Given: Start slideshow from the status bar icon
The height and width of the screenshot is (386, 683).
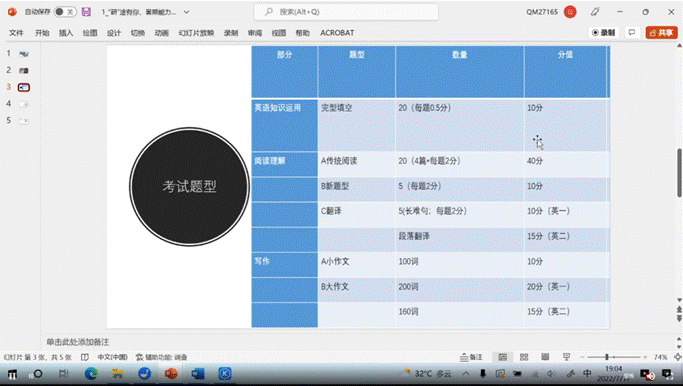Looking at the screenshot, I should (566, 357).
